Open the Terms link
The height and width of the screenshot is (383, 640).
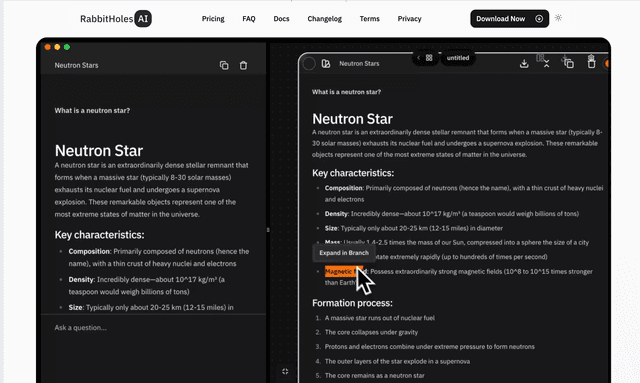[x=369, y=19]
